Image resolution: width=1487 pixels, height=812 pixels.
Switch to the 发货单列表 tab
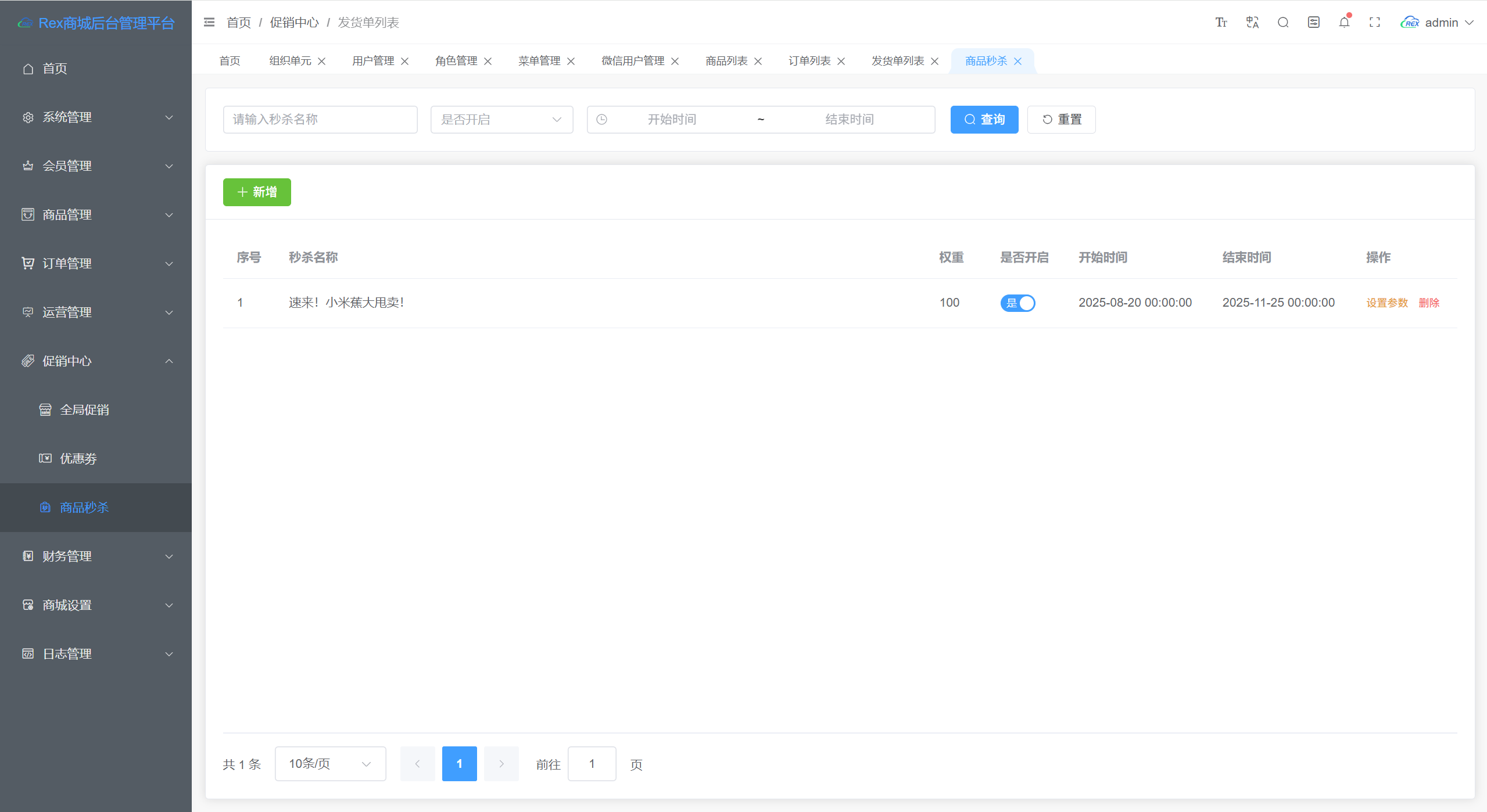tap(898, 61)
